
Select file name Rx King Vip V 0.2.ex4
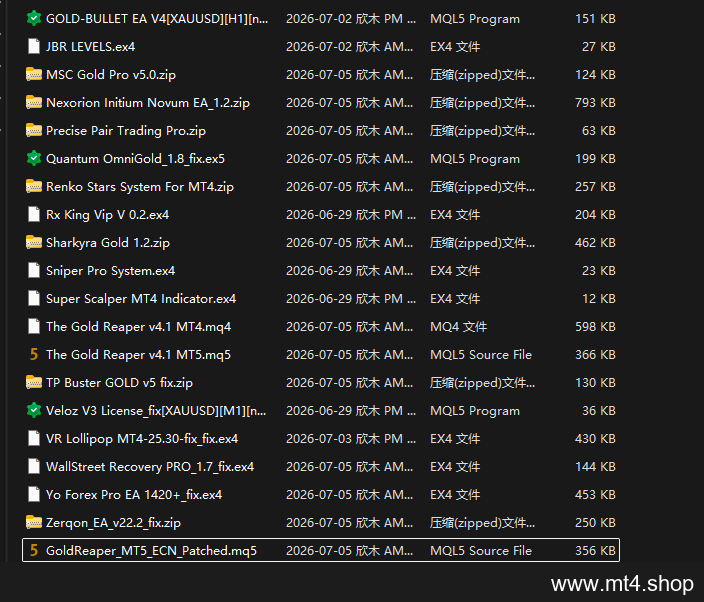(x=107, y=215)
